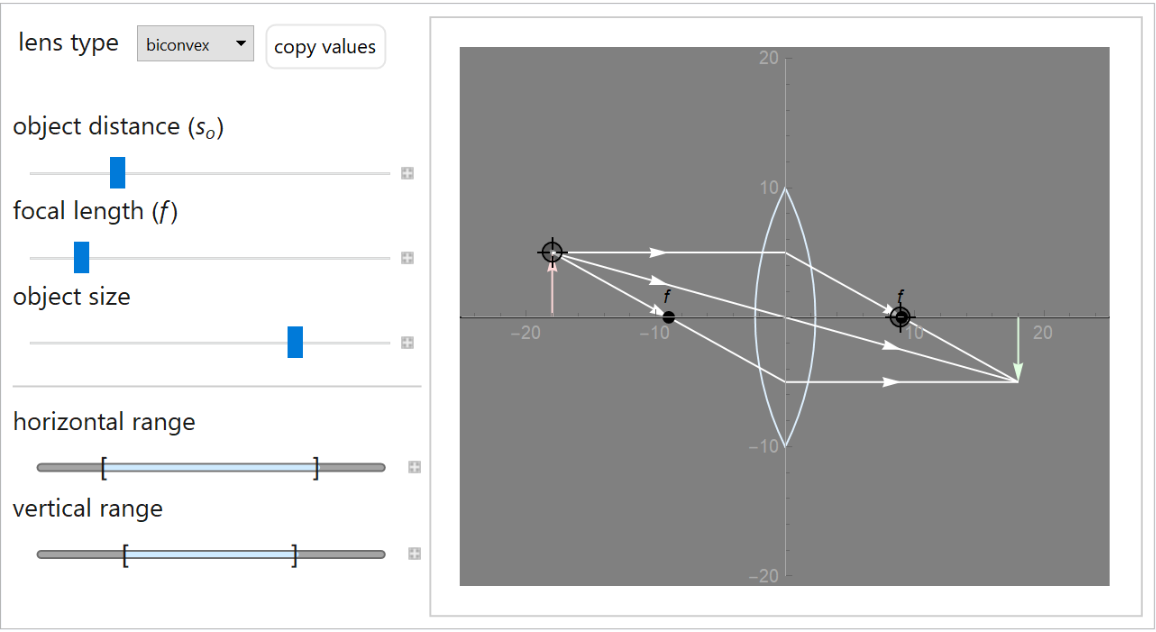Click the copy values button
The width and height of the screenshot is (1156, 632).
[325, 47]
